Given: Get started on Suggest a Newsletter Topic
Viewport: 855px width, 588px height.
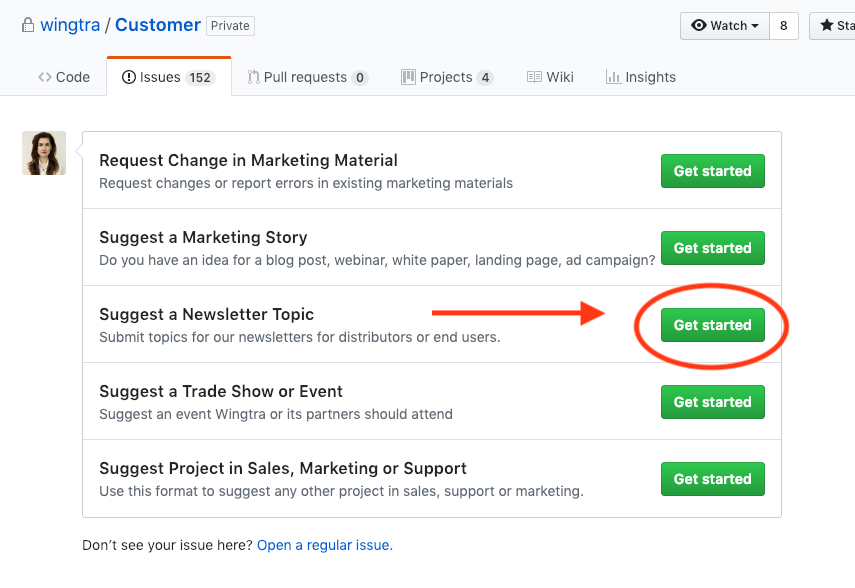Looking at the screenshot, I should [x=712, y=325].
